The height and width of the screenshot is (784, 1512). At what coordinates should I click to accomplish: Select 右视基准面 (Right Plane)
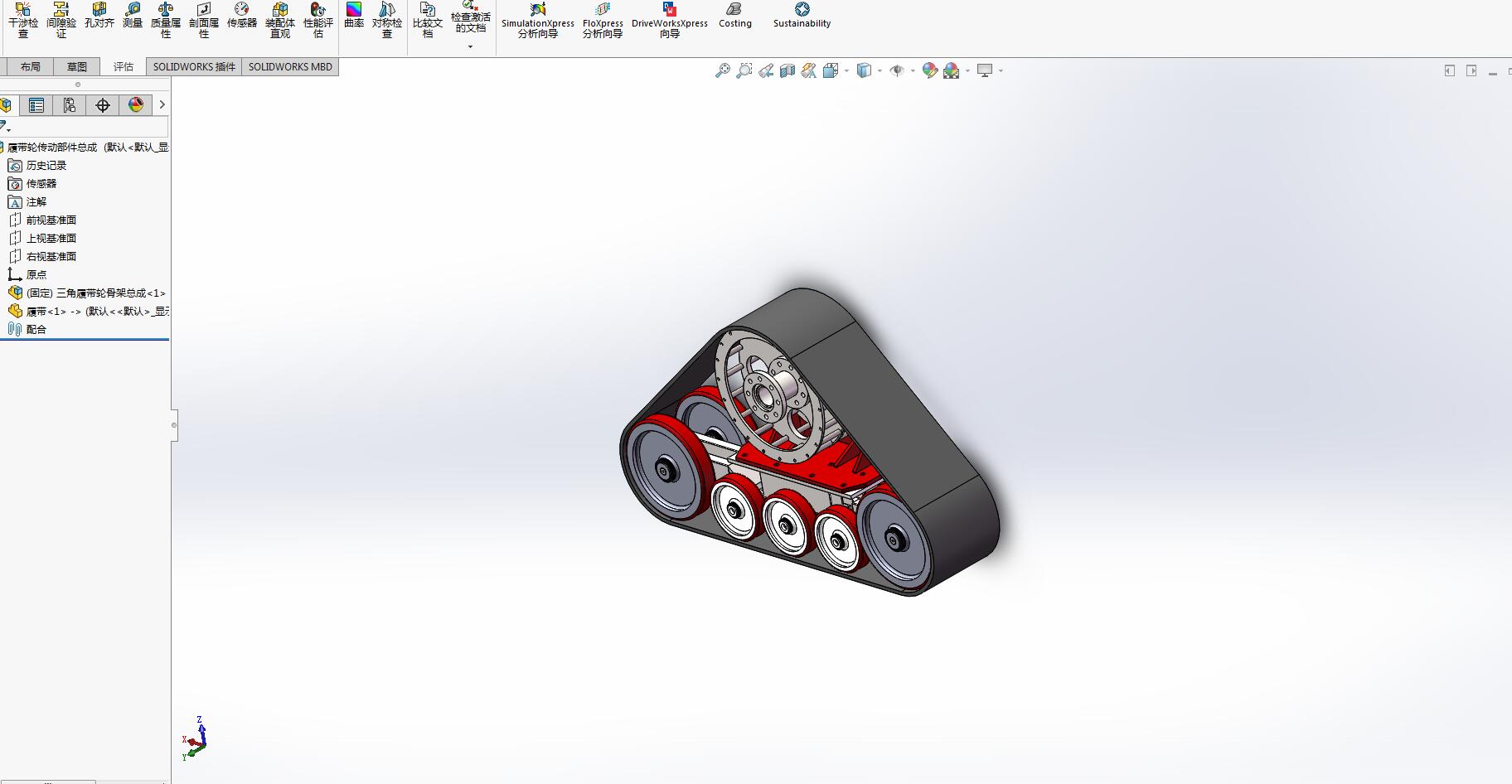point(42,257)
